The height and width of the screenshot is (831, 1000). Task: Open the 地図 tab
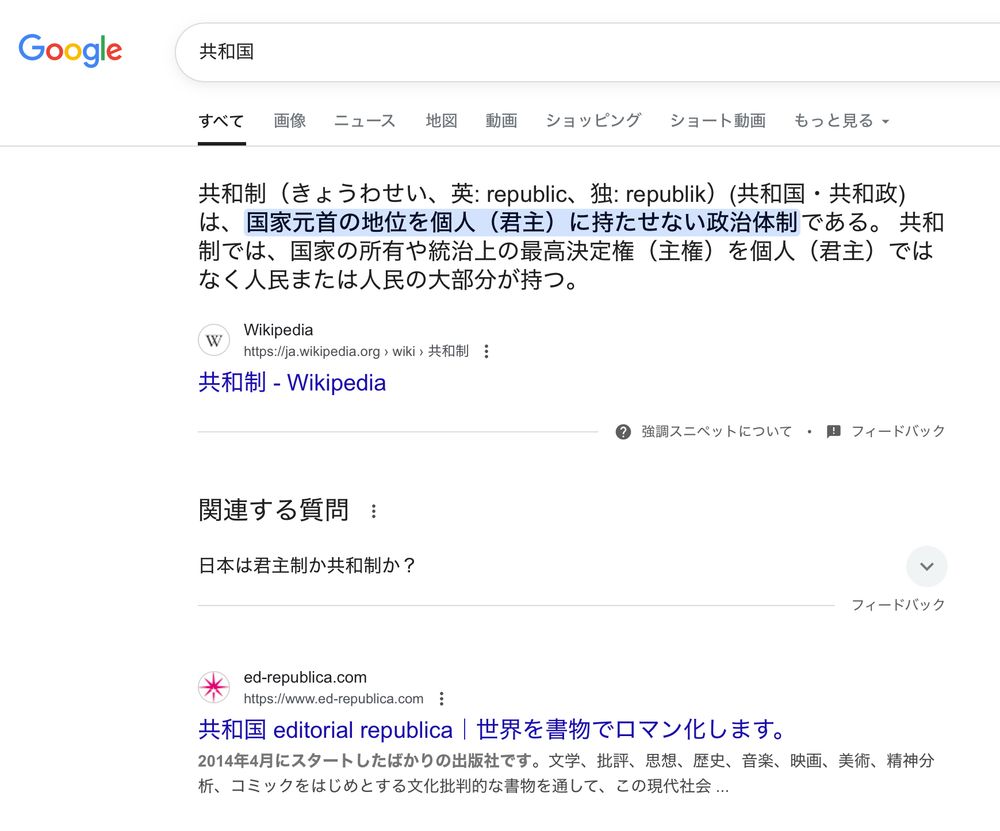(441, 121)
